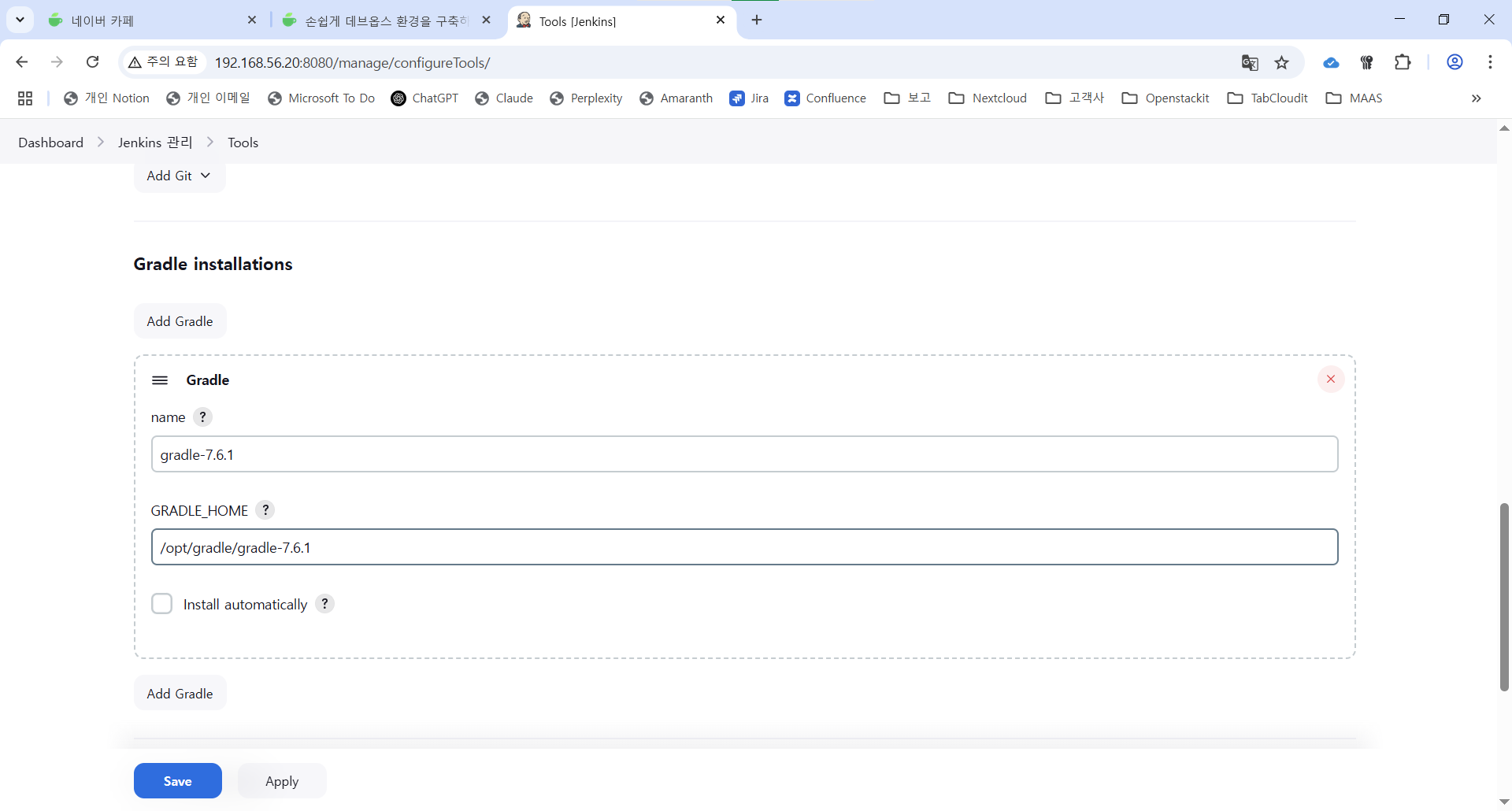
Task: Open the Chrome profile avatar icon
Action: [1455, 62]
